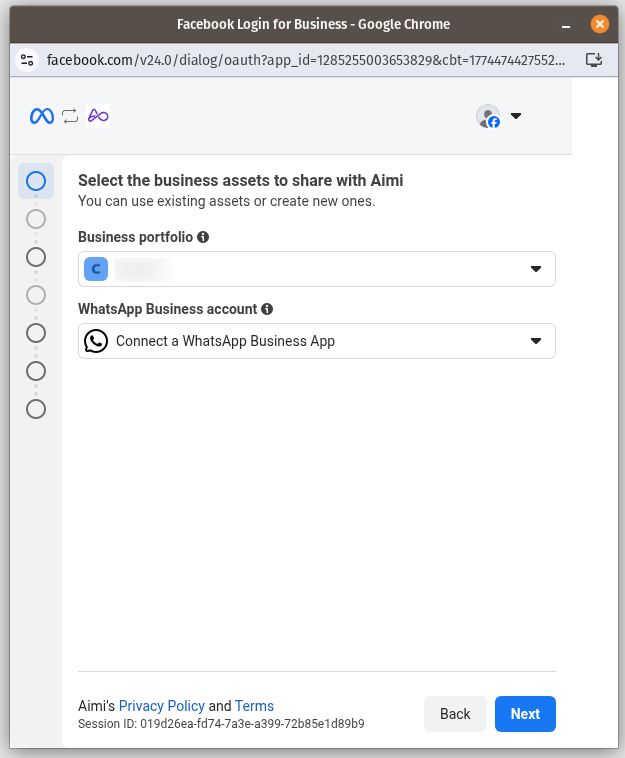Click the swap arrows icon between logos
The image size is (625, 758).
(x=70, y=116)
